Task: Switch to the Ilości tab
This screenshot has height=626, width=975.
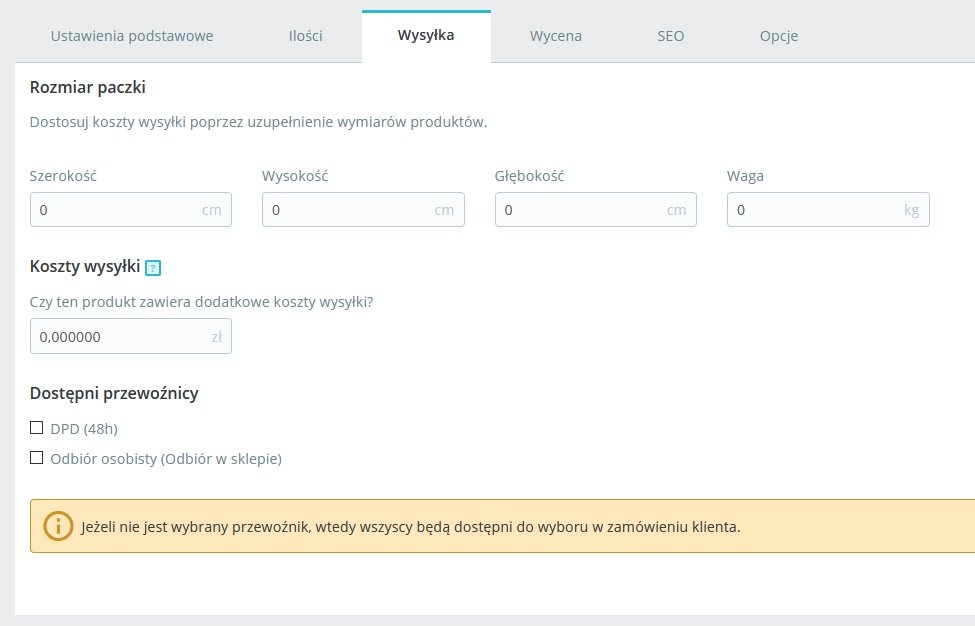Action: pyautogui.click(x=305, y=36)
